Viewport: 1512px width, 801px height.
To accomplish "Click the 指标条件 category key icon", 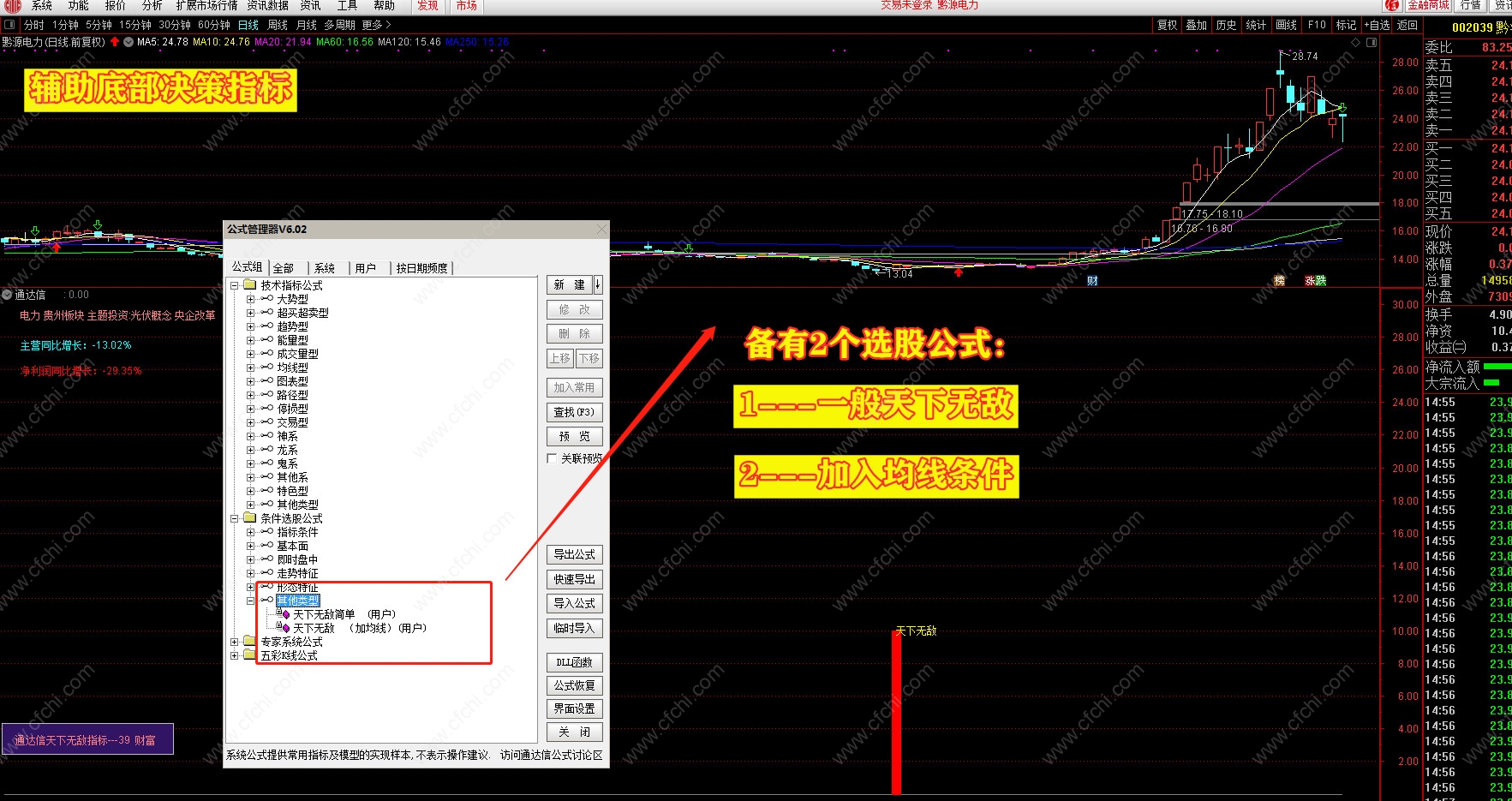I will pyautogui.click(x=267, y=532).
